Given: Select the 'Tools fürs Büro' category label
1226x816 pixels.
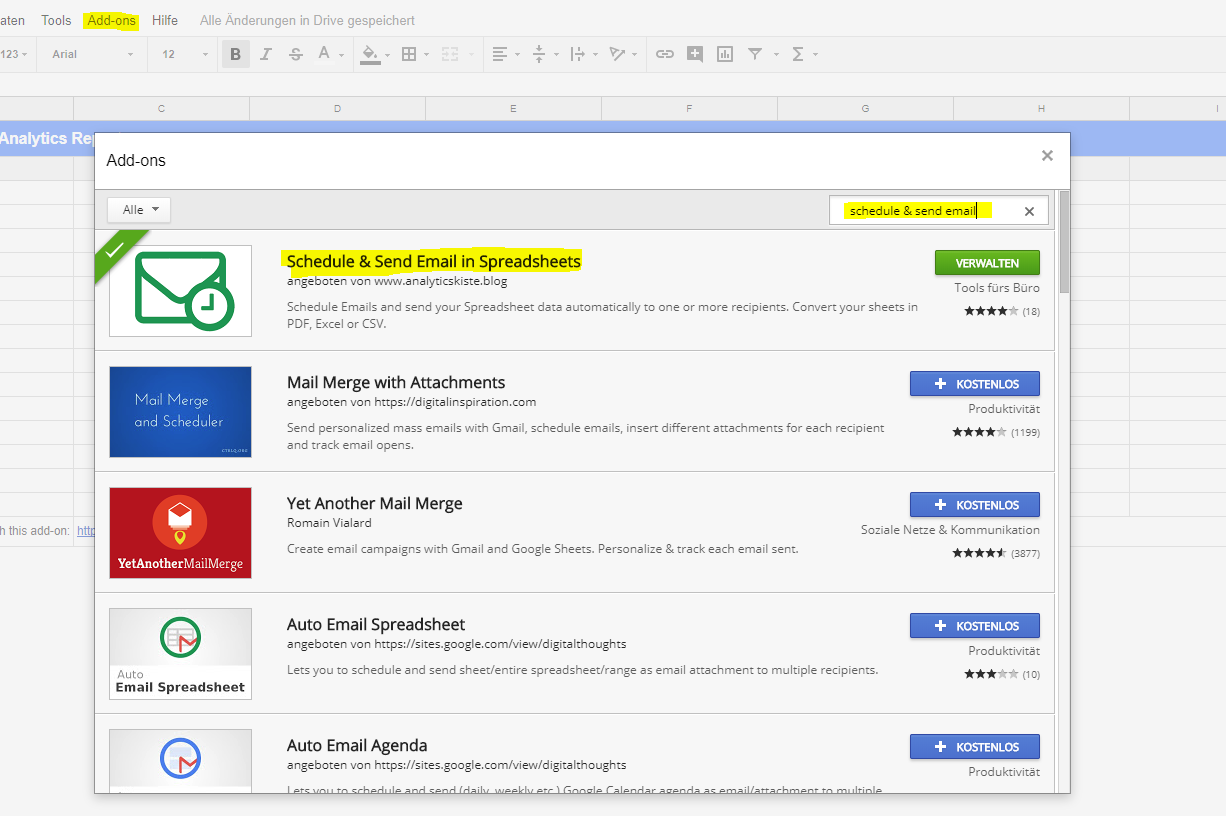Looking at the screenshot, I should click(x=997, y=288).
